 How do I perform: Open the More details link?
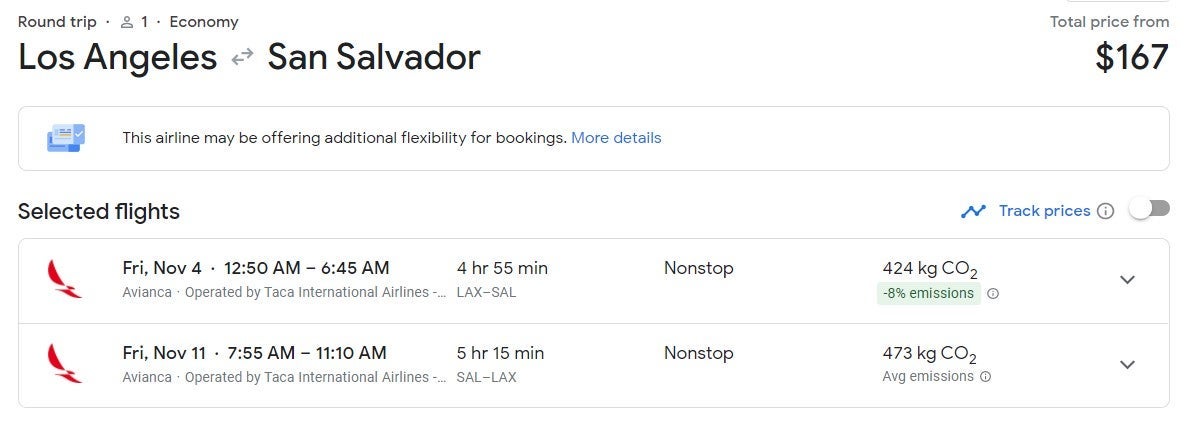click(x=616, y=138)
